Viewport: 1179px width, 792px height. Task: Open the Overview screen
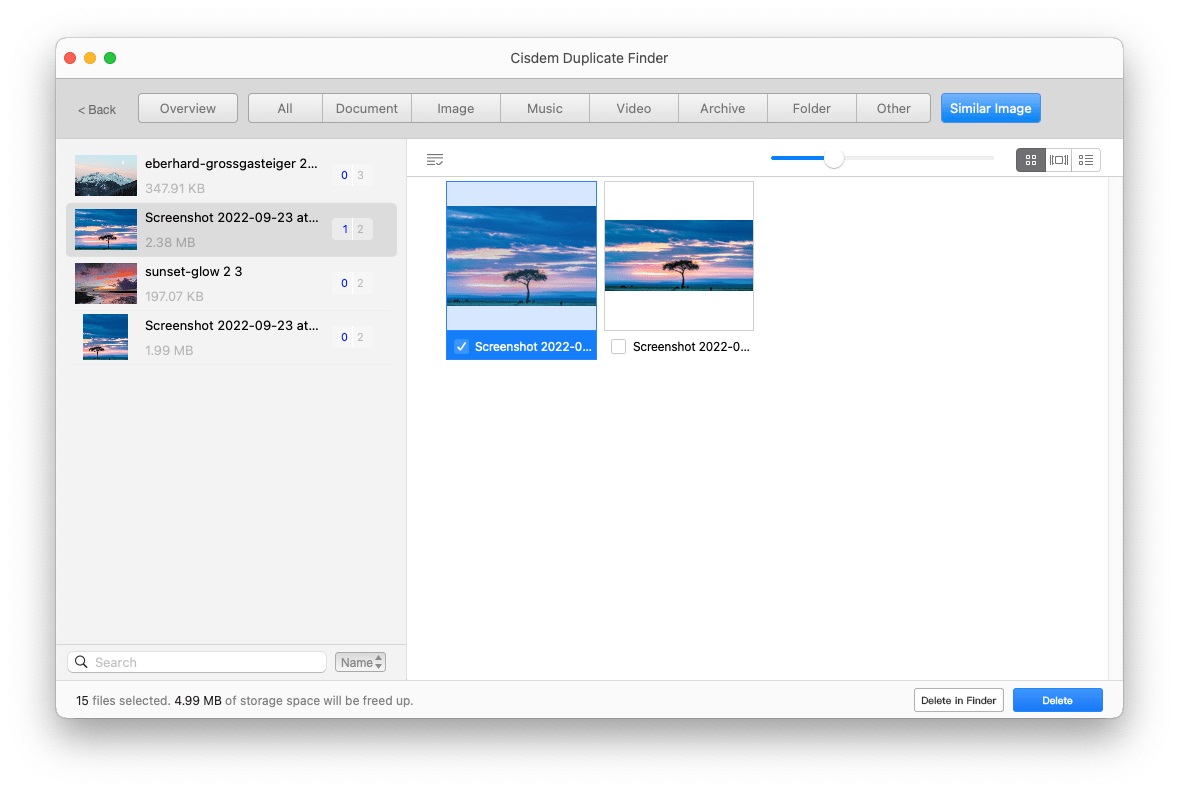tap(187, 108)
